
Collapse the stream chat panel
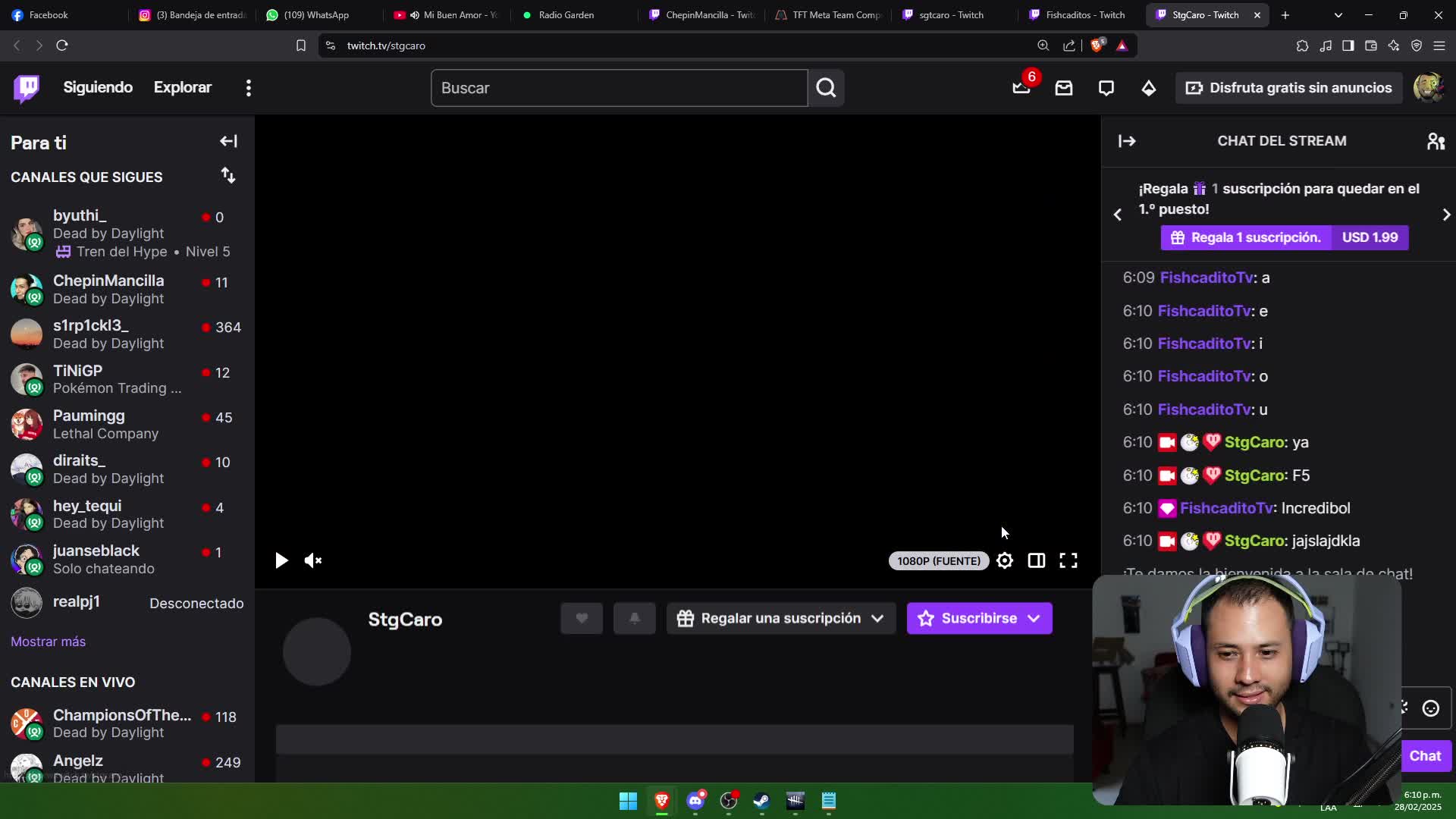(1127, 141)
